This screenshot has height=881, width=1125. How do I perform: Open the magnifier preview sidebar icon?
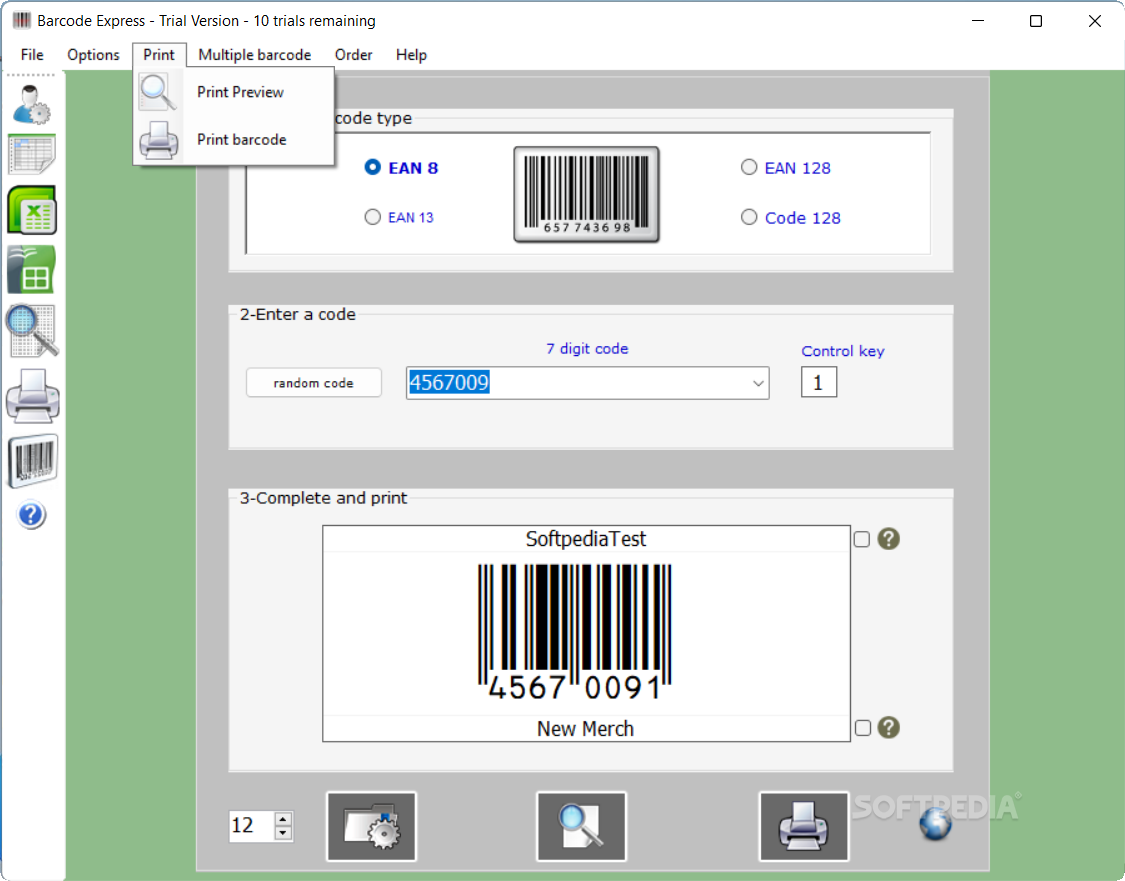32,331
